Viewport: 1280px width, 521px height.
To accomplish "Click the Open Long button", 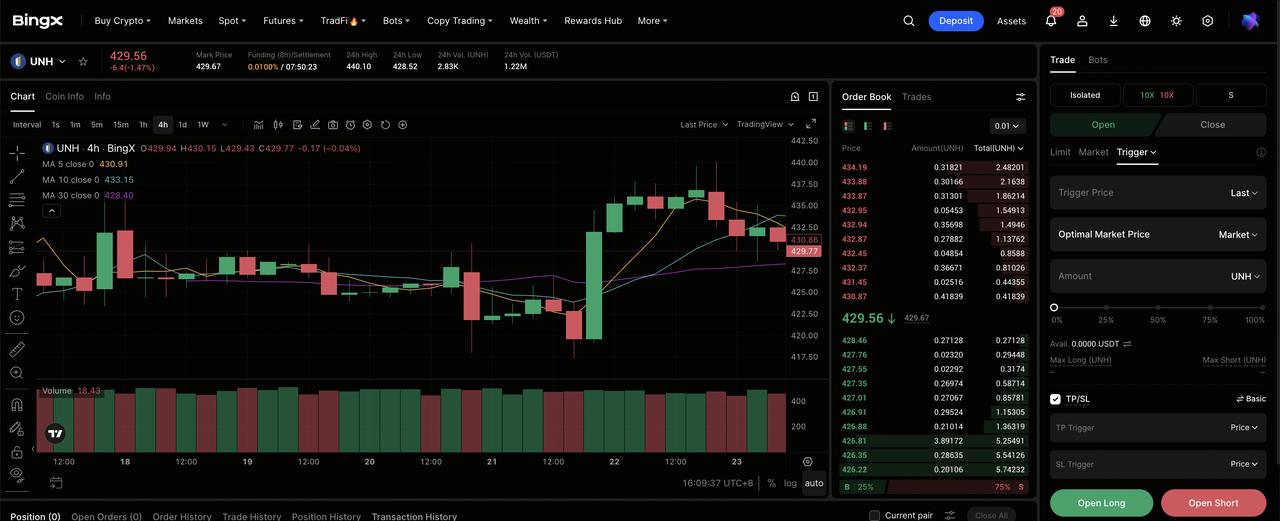I will click(1101, 503).
